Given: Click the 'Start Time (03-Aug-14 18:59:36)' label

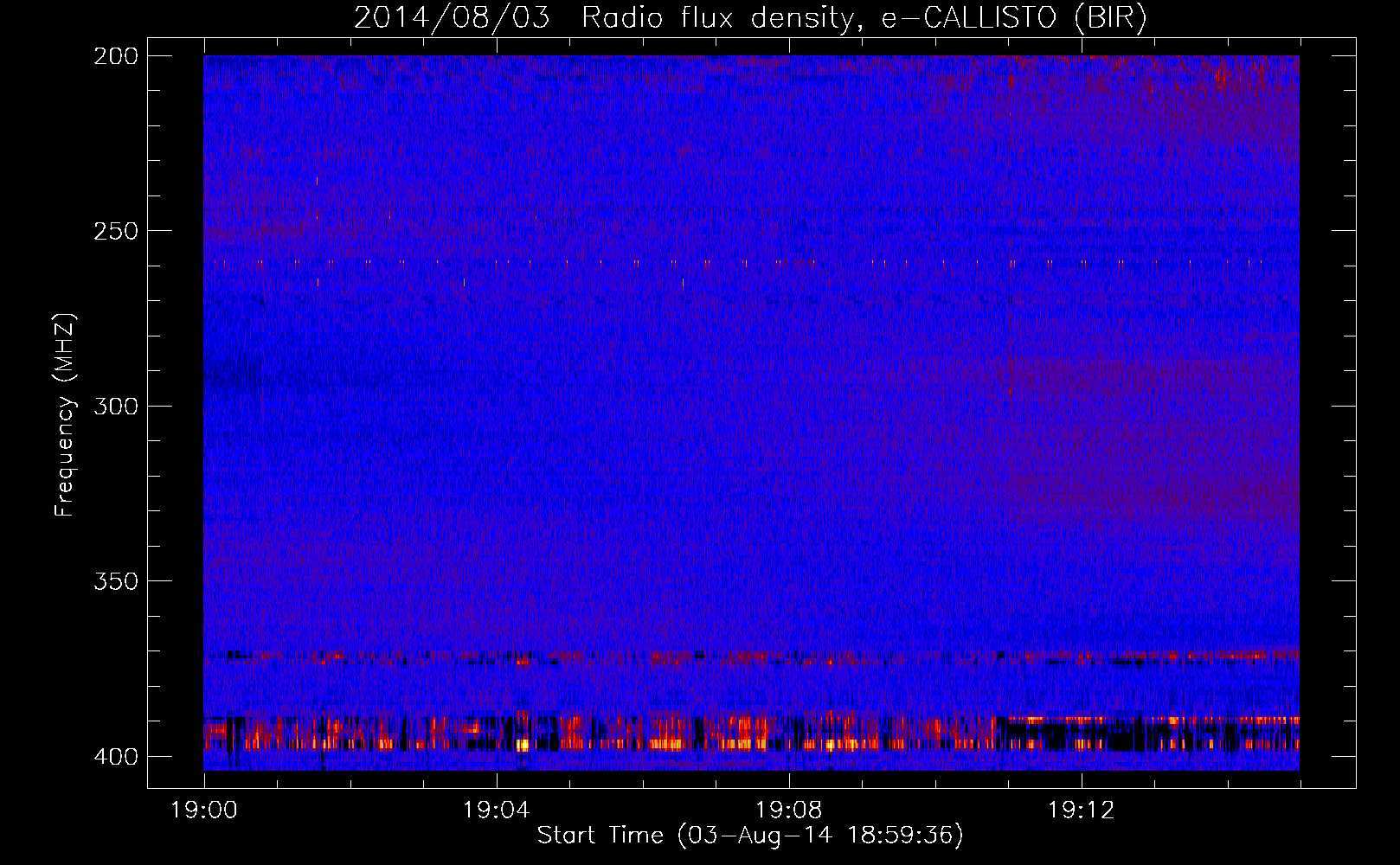Looking at the screenshot, I should (x=750, y=836).
